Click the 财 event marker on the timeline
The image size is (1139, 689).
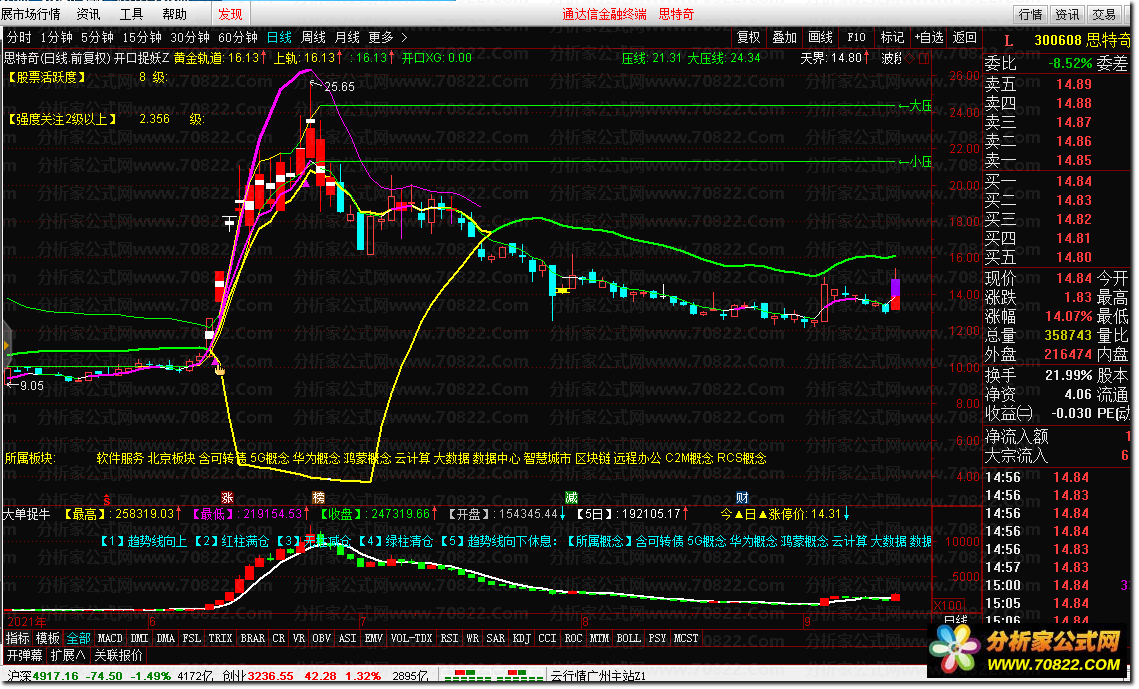click(x=742, y=498)
